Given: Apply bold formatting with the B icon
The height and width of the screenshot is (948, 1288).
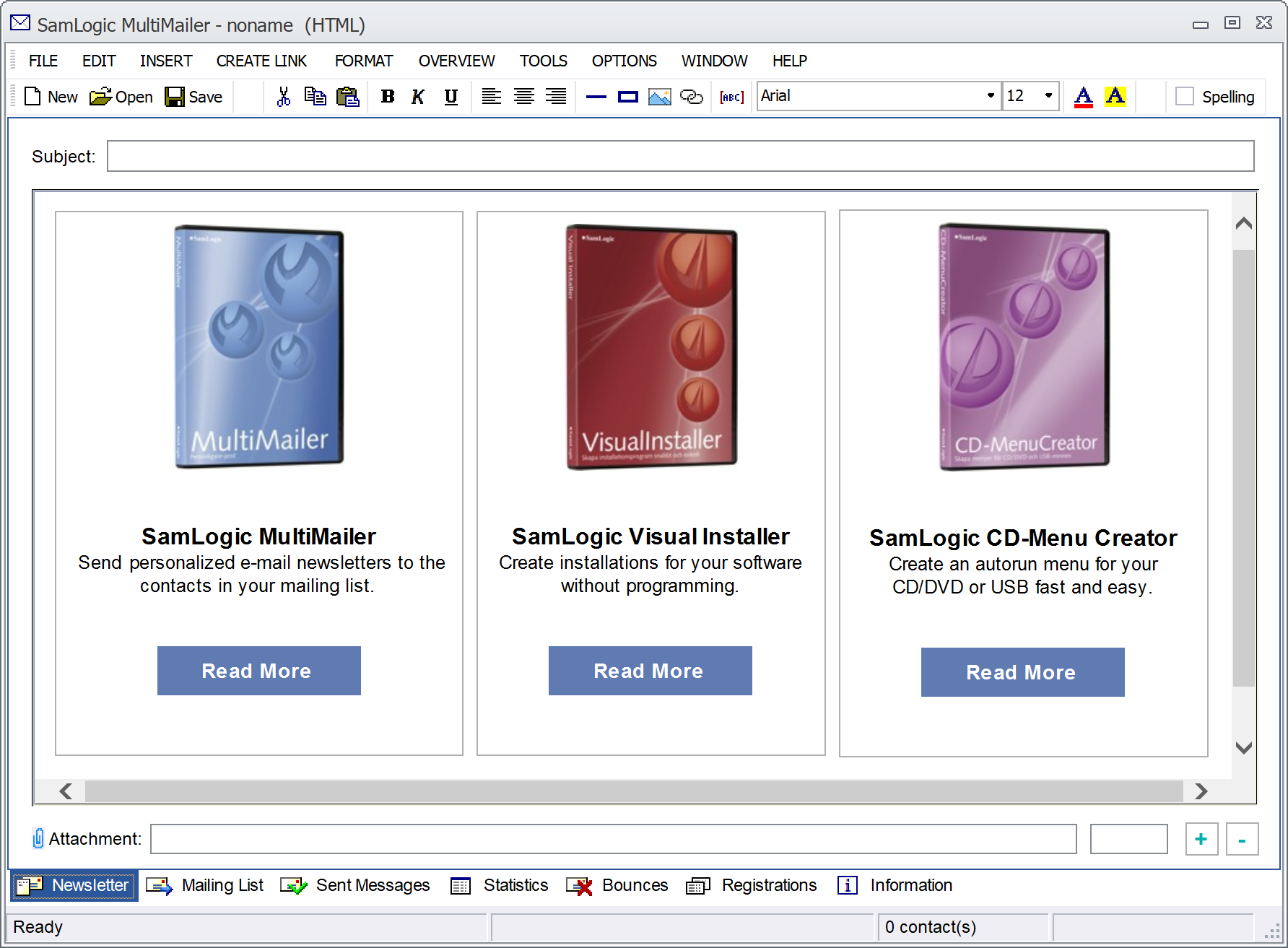Looking at the screenshot, I should (x=388, y=97).
